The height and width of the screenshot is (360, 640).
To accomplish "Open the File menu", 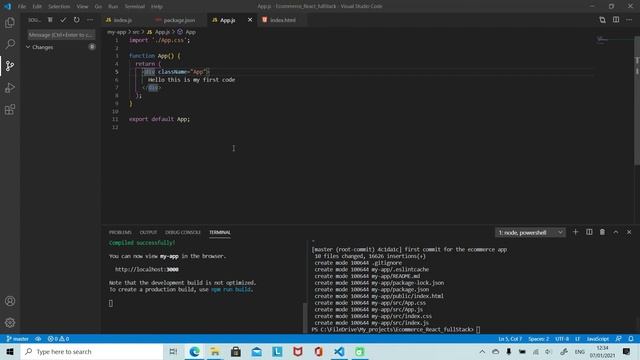I will coord(22,7).
